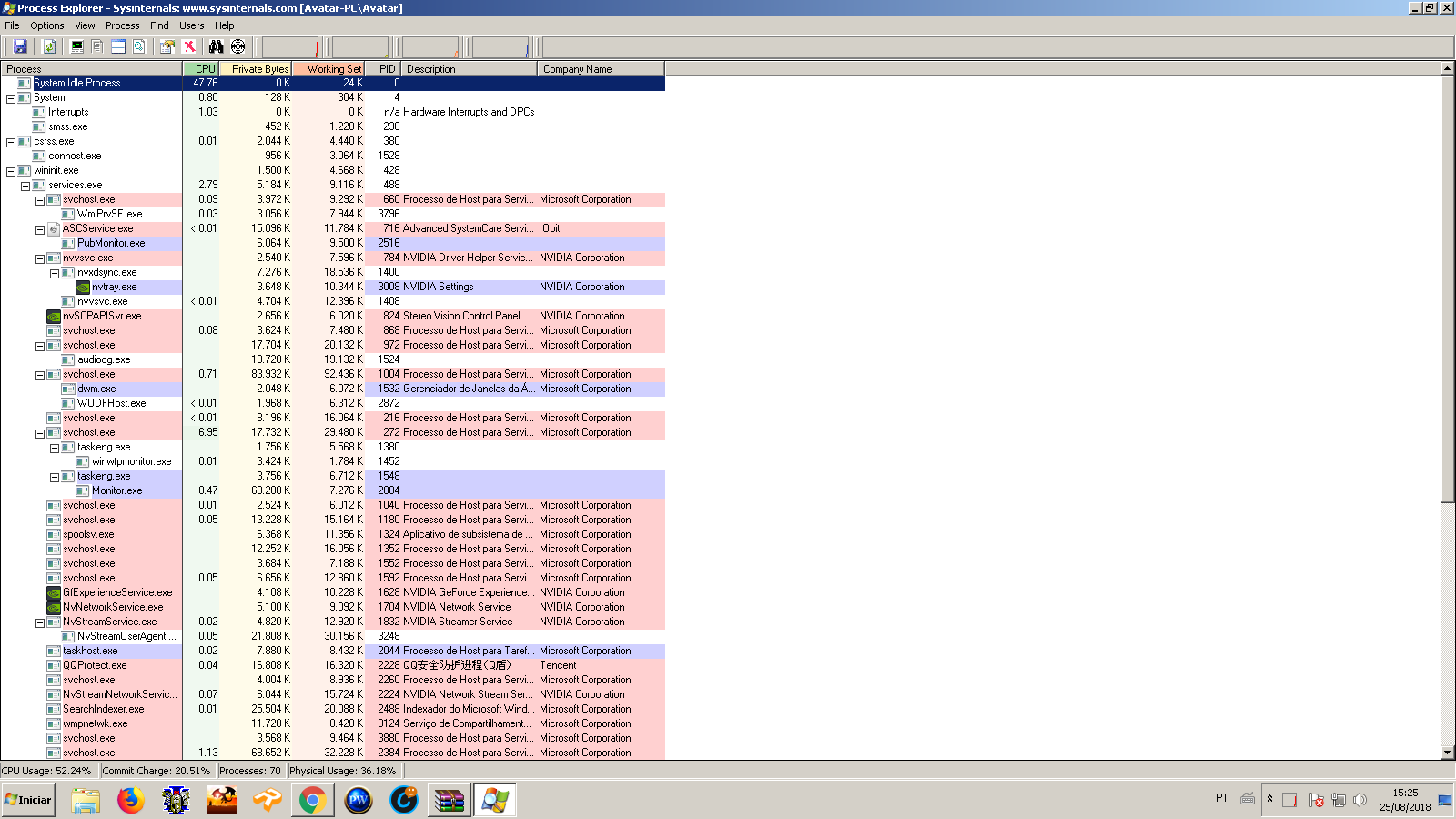Collapse the wininit.exe tree branch

[11, 171]
